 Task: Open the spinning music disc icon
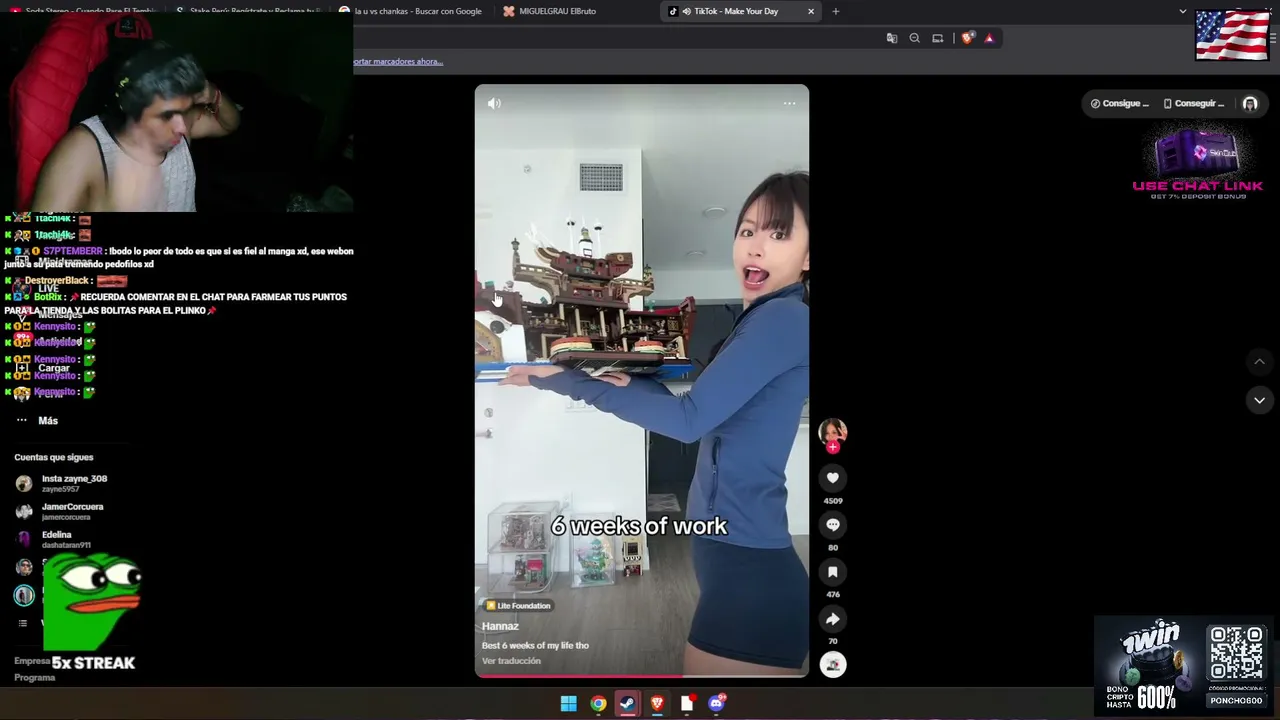pyautogui.click(x=832, y=665)
